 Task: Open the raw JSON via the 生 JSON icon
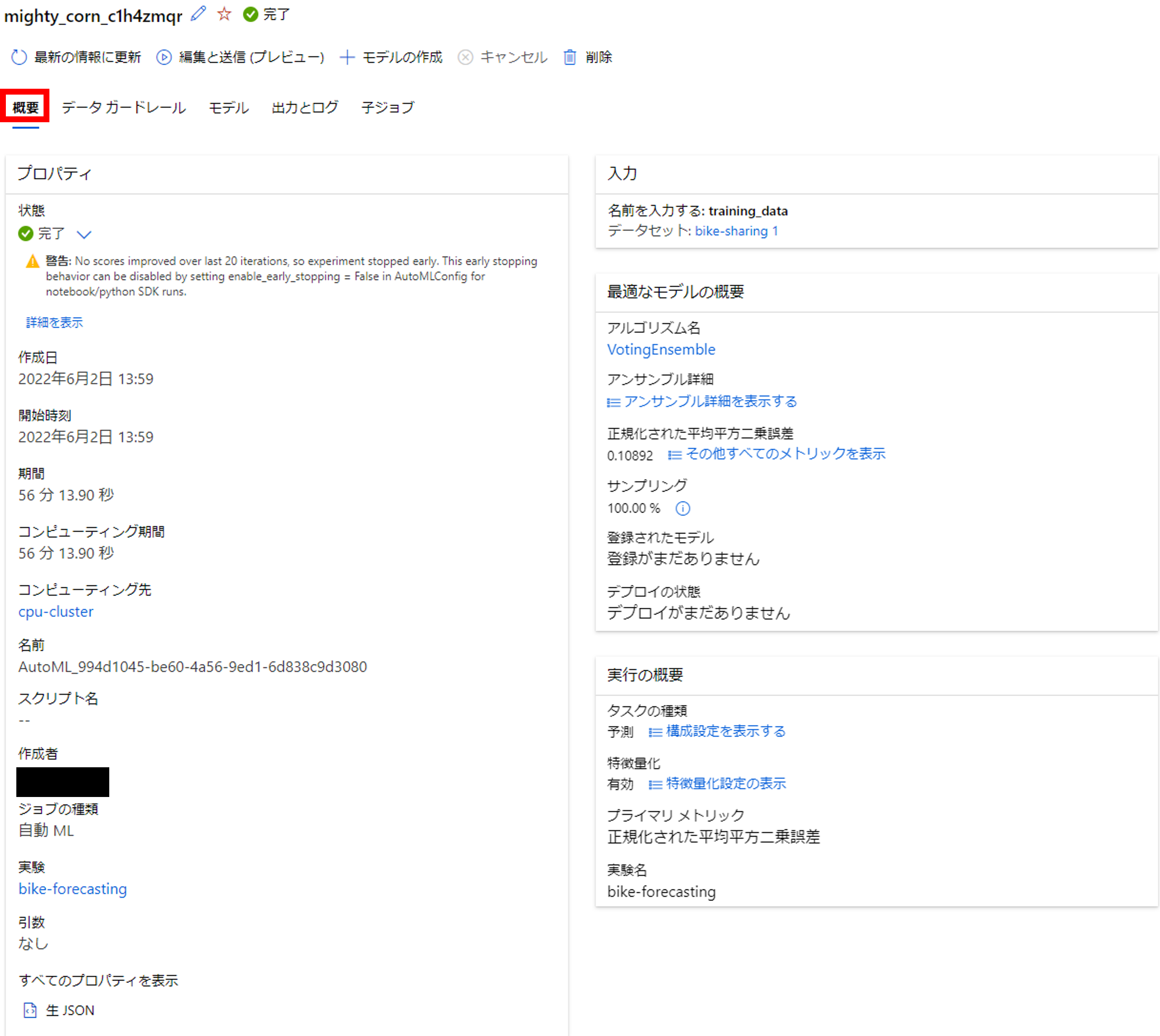click(x=30, y=1010)
